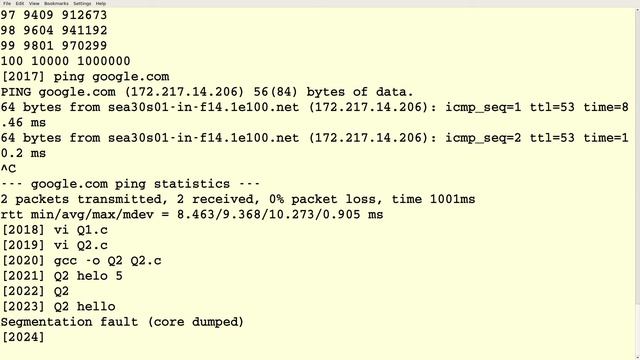Click the terminal's vertical scrollbar thumb
The width and height of the screenshot is (640, 360).
tap(637, 157)
